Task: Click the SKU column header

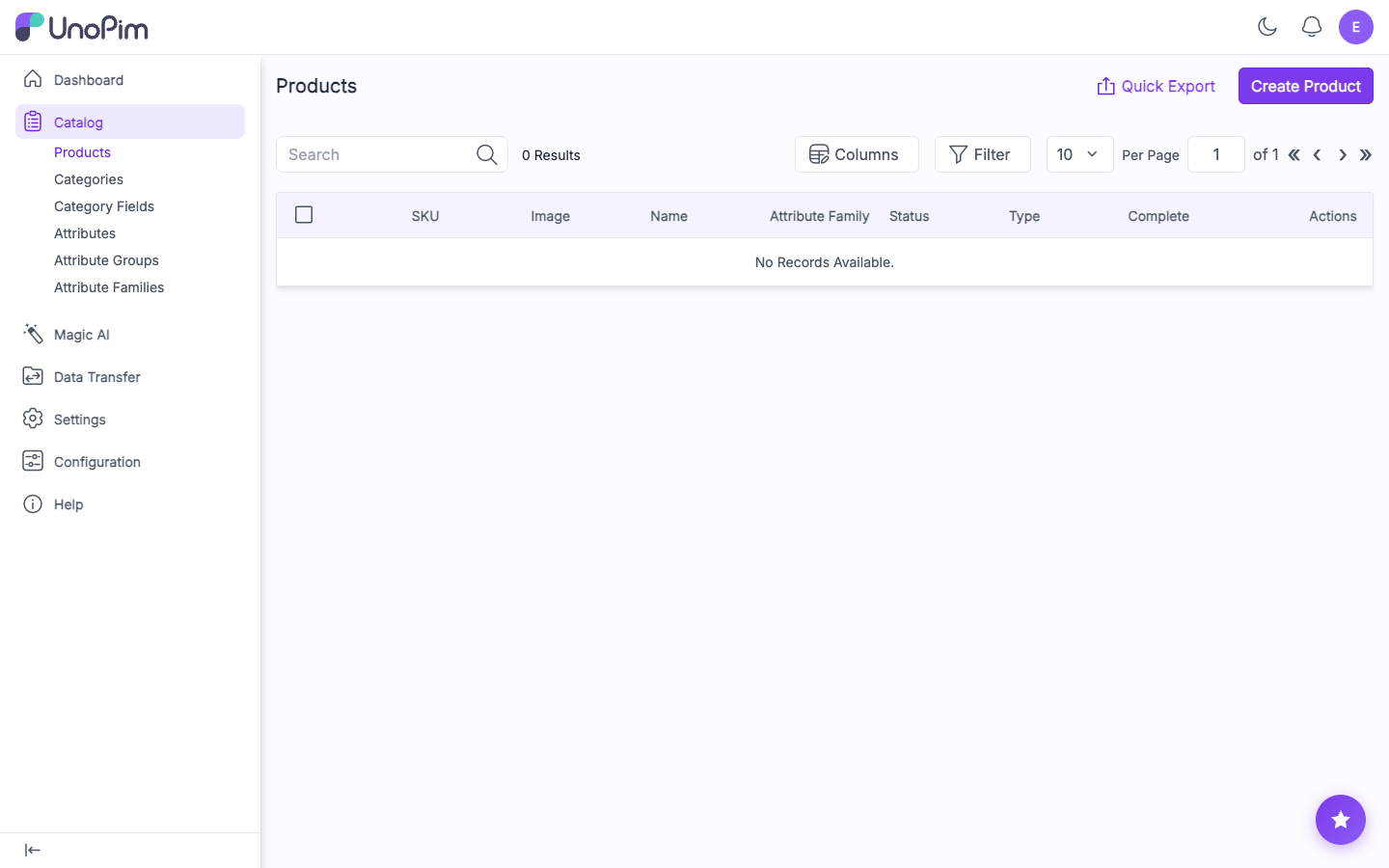Action: pyautogui.click(x=425, y=216)
